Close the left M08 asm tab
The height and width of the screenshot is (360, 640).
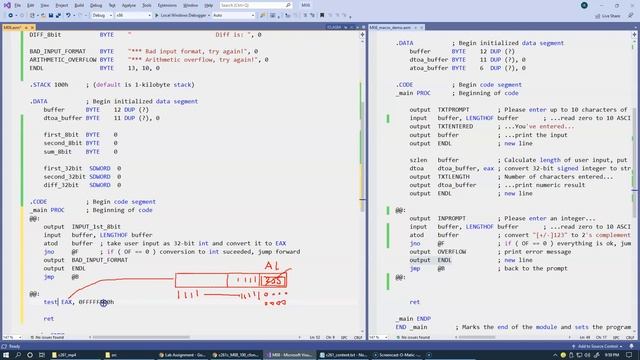pos(33,27)
